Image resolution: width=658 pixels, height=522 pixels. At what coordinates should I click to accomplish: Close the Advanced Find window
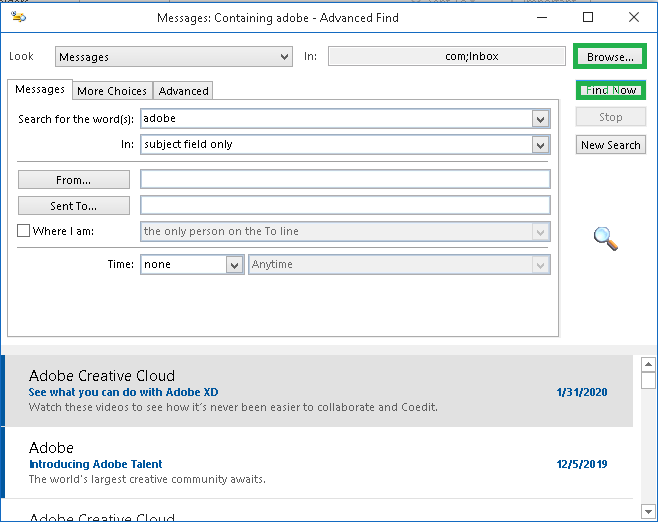(634, 17)
